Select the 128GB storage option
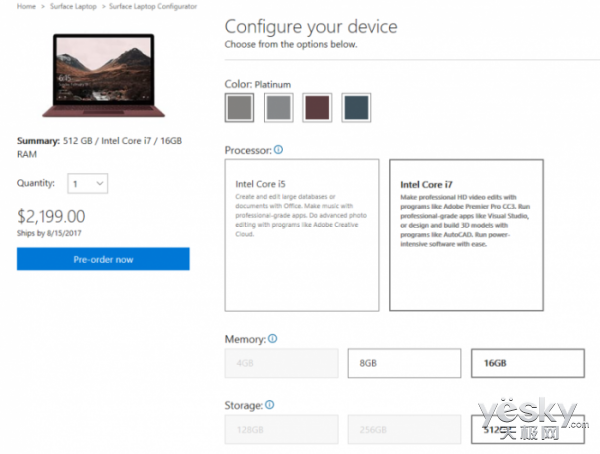The height and width of the screenshot is (454, 600). (282, 430)
